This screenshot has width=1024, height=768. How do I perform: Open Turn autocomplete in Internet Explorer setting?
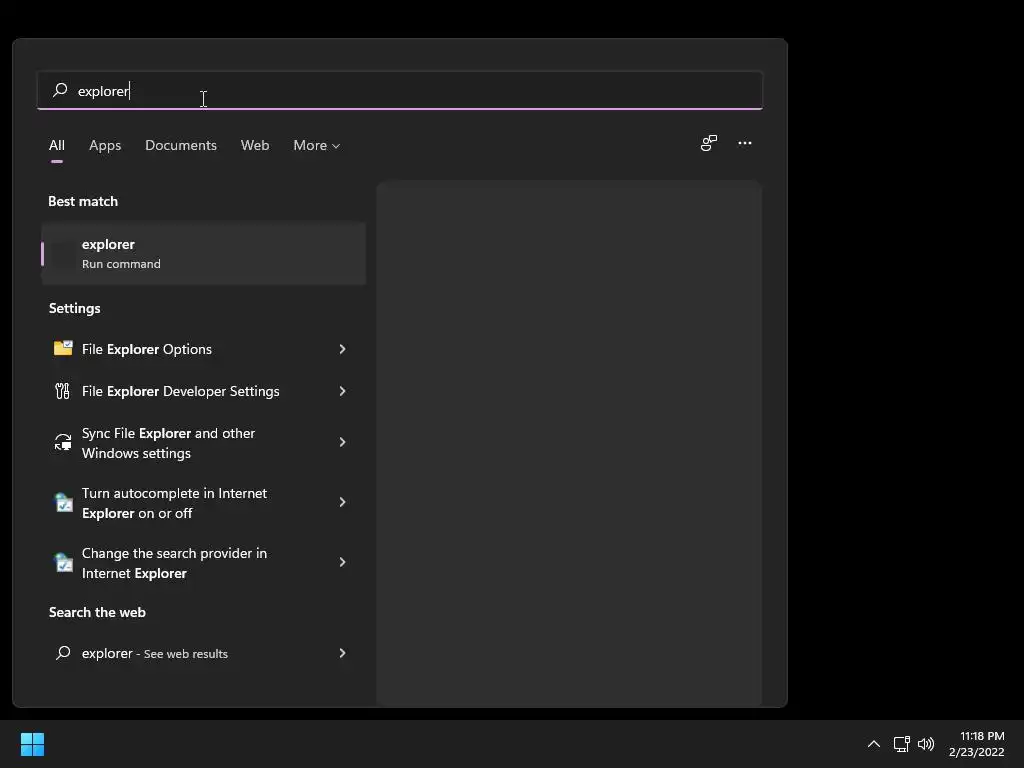point(203,503)
